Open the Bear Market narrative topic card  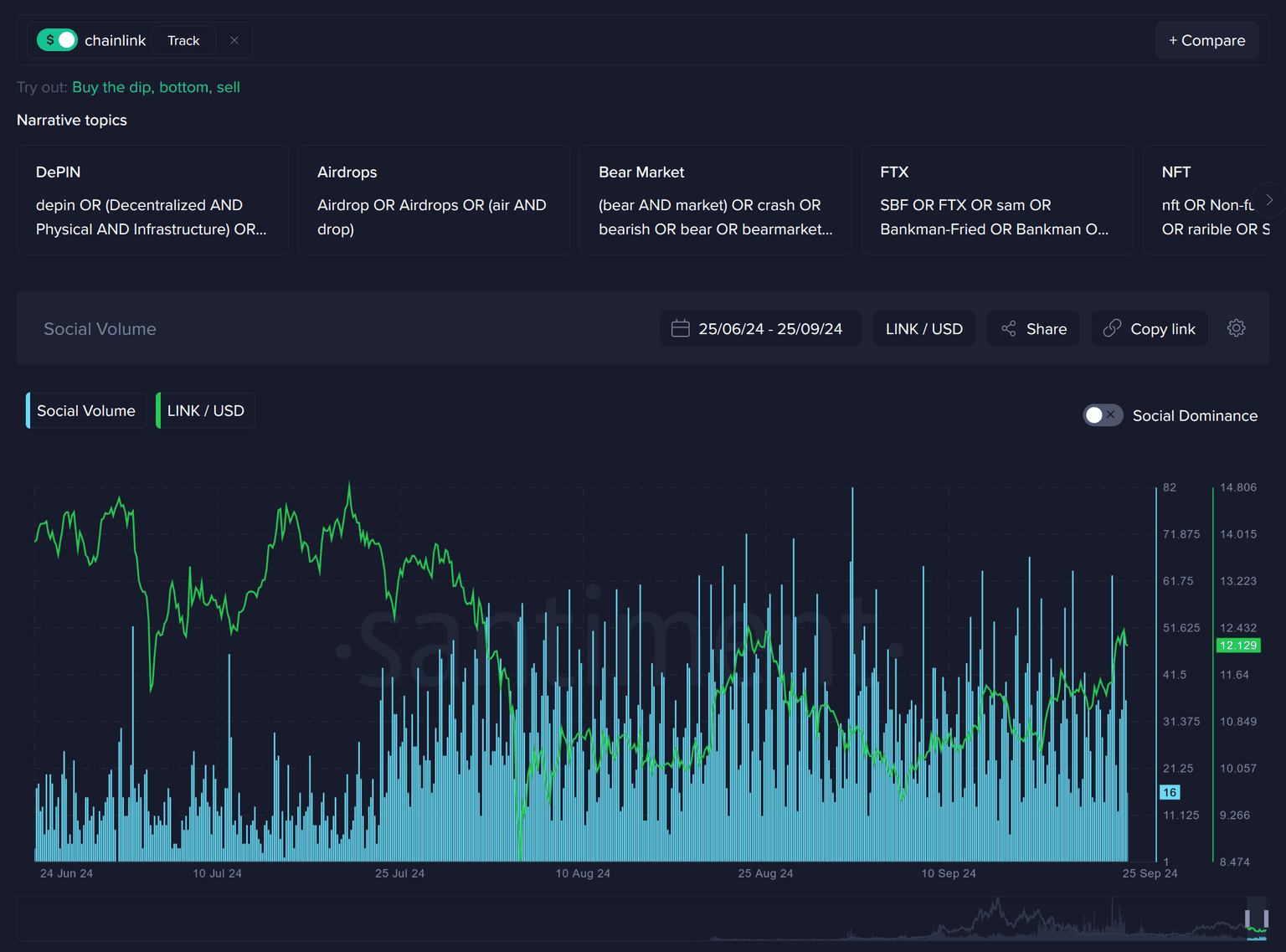pos(715,200)
